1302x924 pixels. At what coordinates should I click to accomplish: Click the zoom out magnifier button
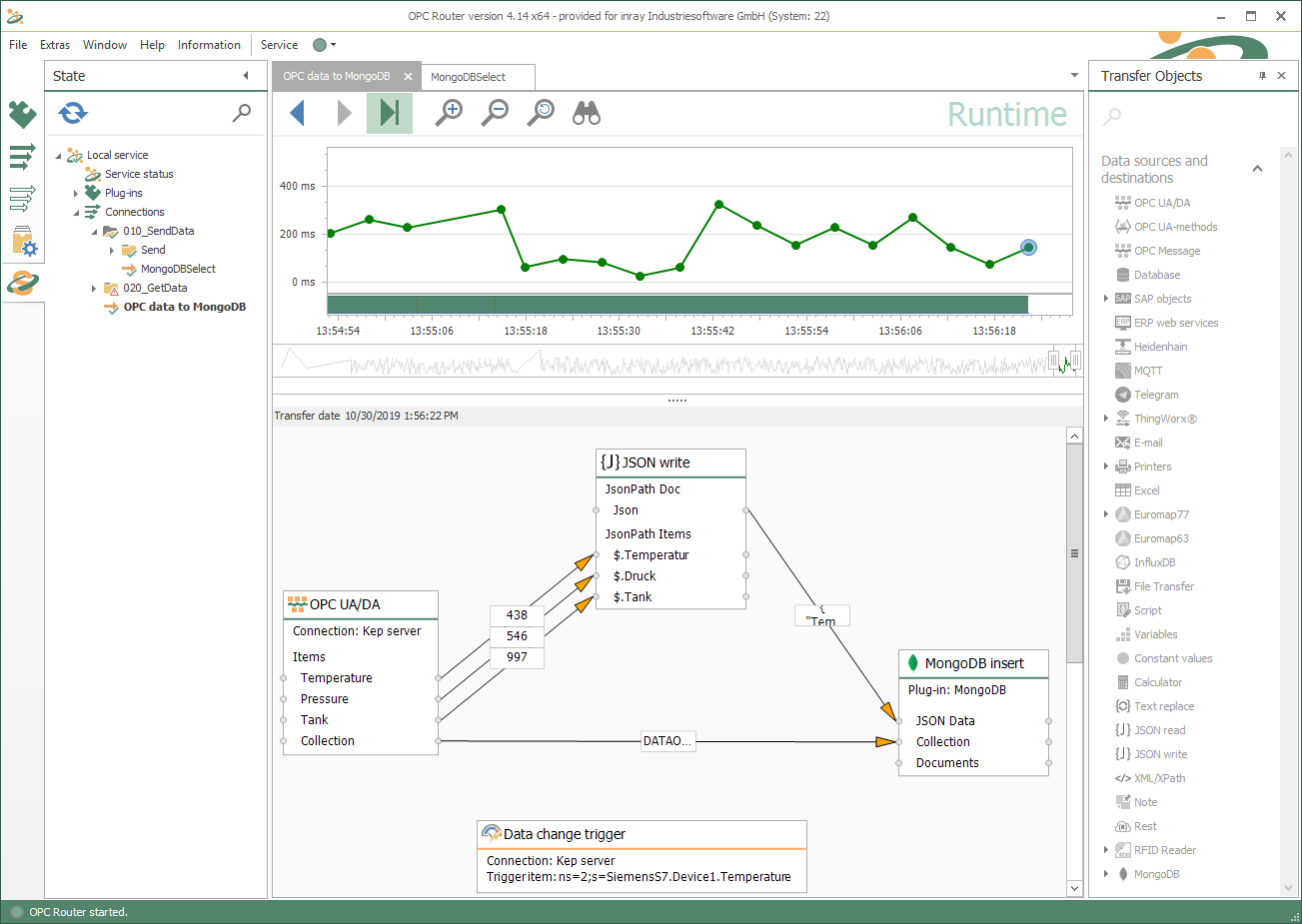point(494,113)
